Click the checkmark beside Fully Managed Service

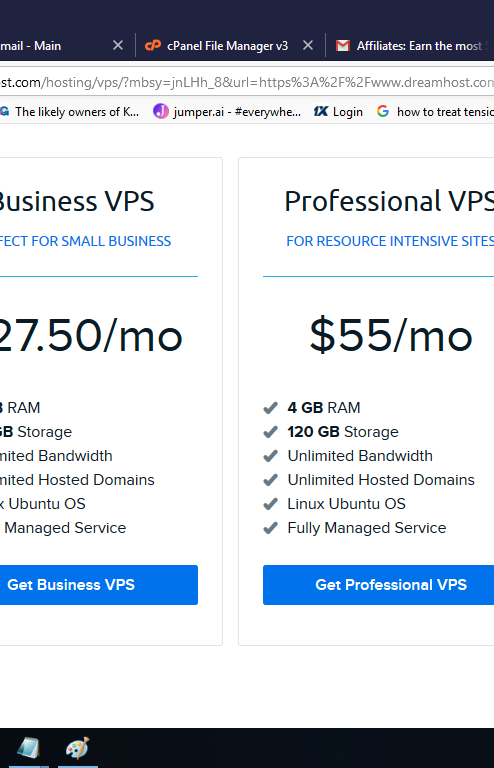coord(270,528)
